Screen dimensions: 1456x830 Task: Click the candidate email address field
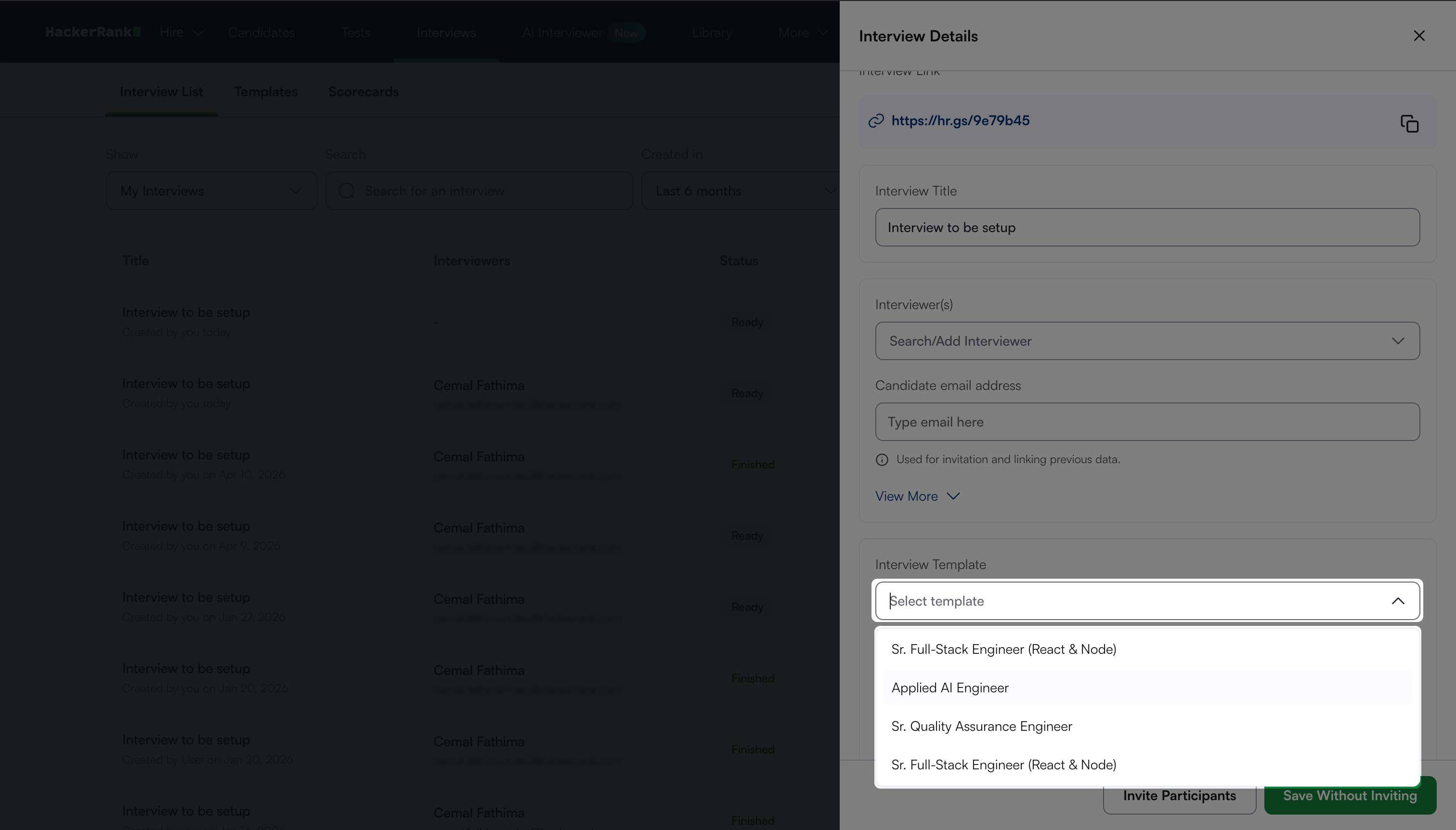(x=1147, y=422)
